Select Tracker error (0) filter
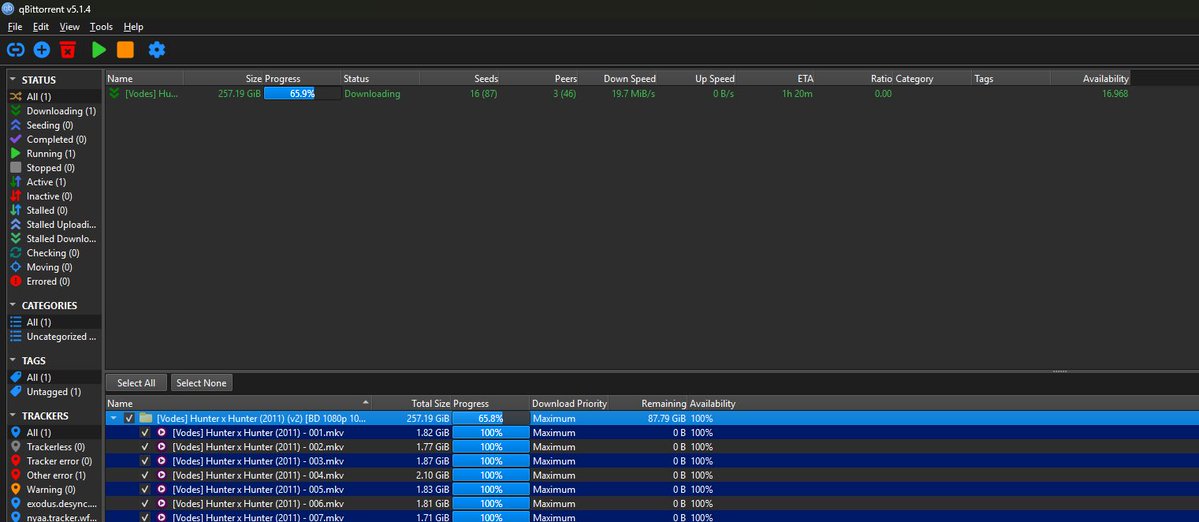 click(53, 461)
